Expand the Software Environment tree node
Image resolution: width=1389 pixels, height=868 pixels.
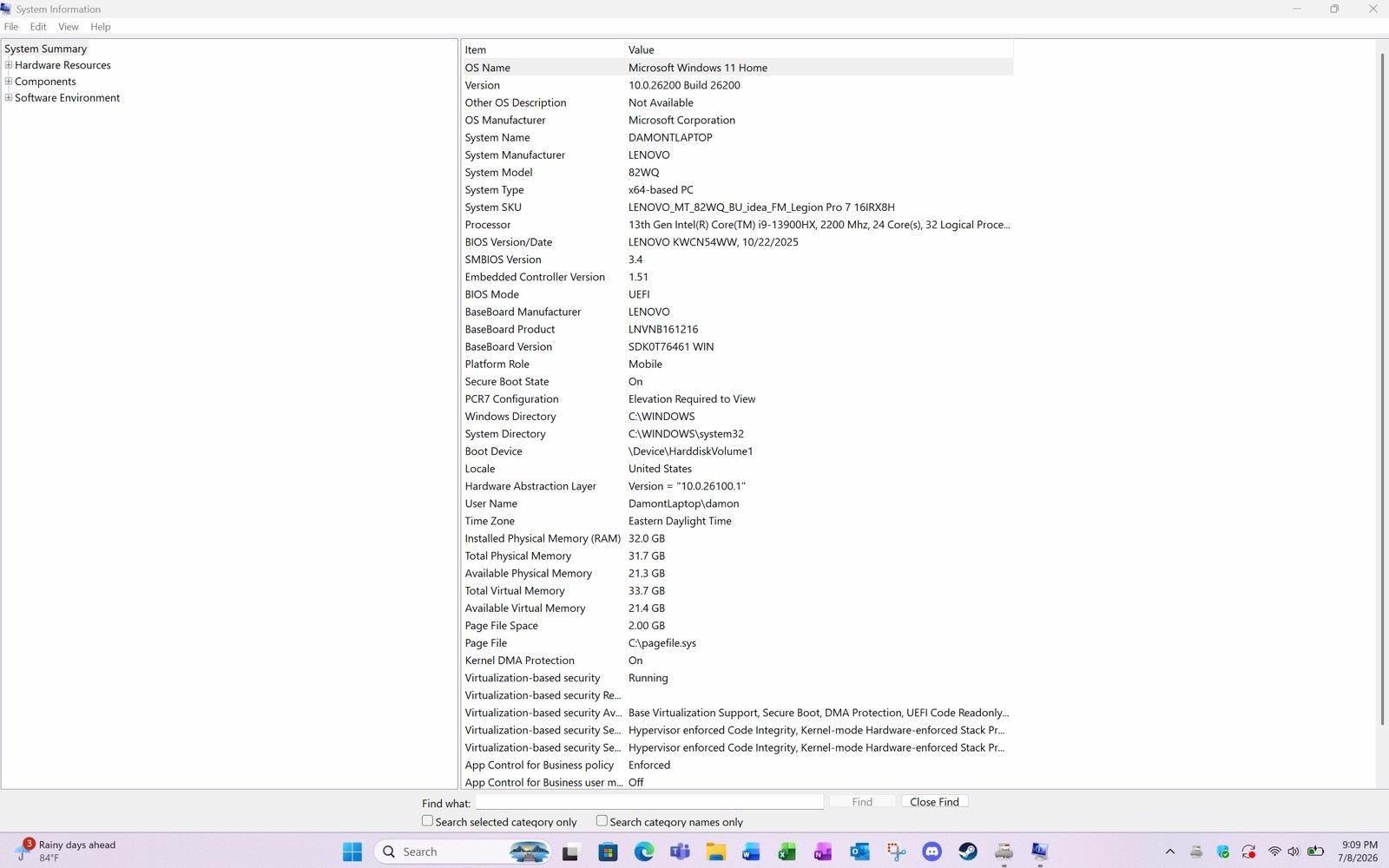click(x=9, y=97)
